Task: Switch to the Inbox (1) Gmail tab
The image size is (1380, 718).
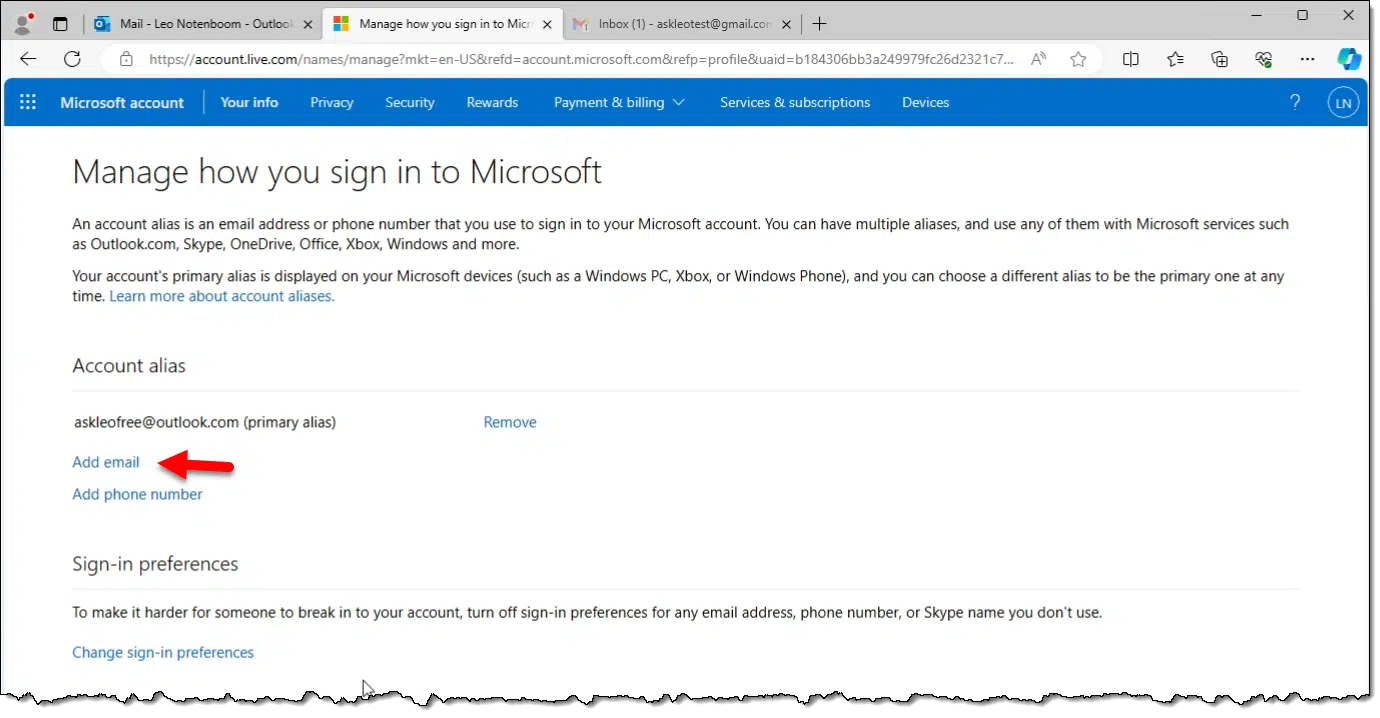Action: (682, 24)
